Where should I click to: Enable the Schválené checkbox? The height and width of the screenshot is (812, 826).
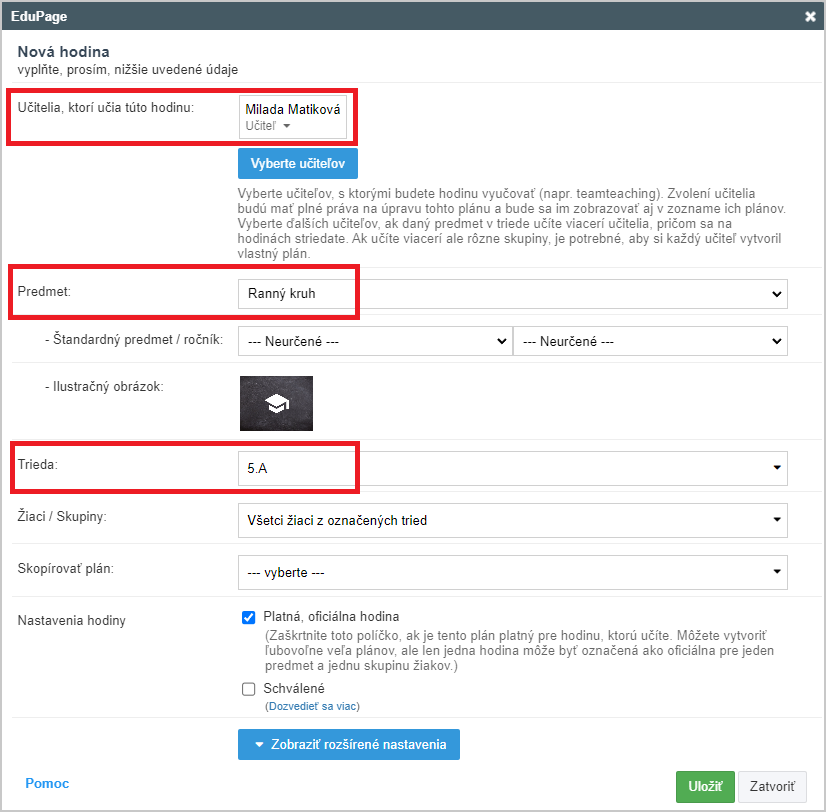click(249, 689)
